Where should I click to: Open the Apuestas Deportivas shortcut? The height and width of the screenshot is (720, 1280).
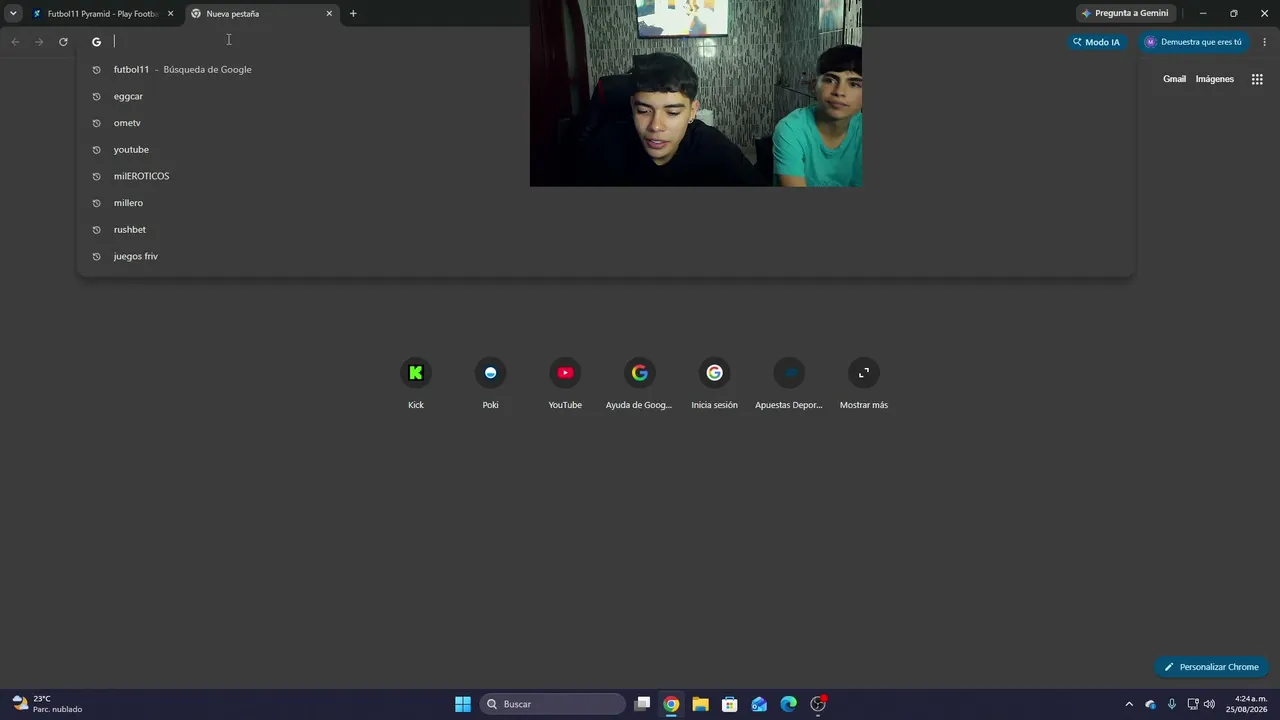789,384
